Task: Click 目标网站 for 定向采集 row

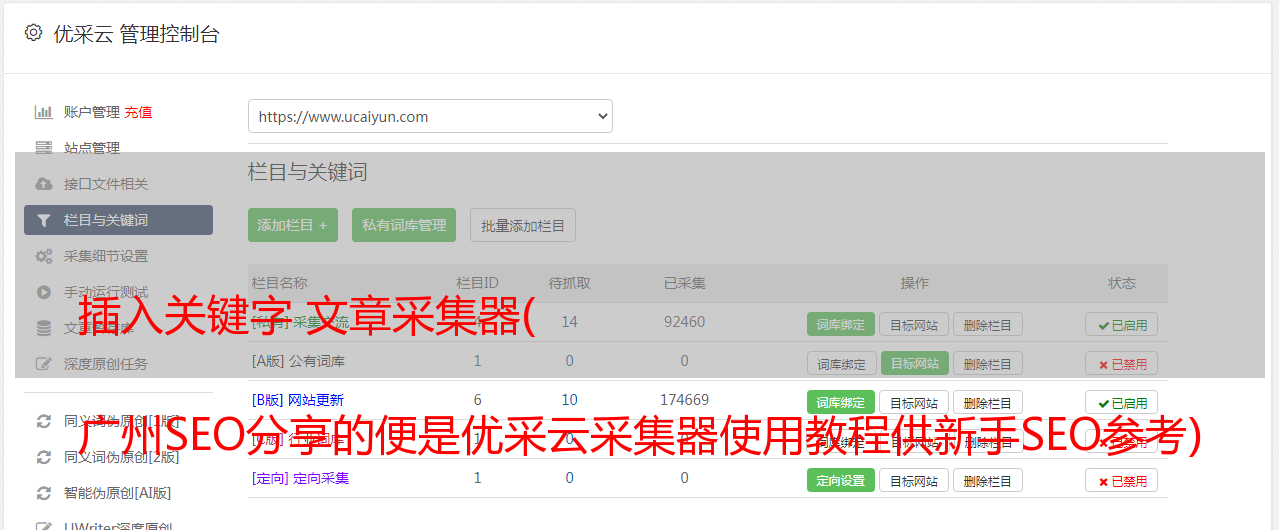Action: click(914, 480)
